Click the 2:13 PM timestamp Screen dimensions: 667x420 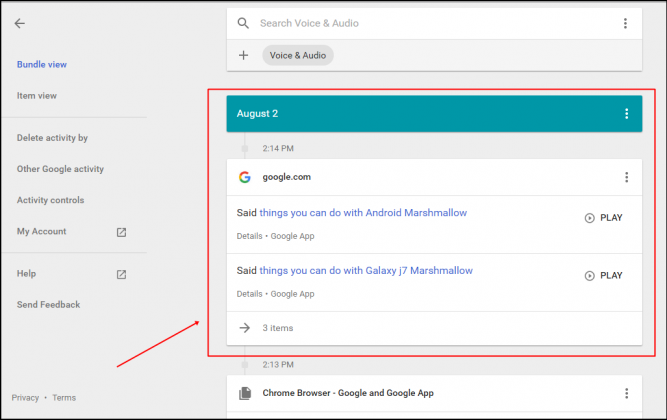point(278,365)
